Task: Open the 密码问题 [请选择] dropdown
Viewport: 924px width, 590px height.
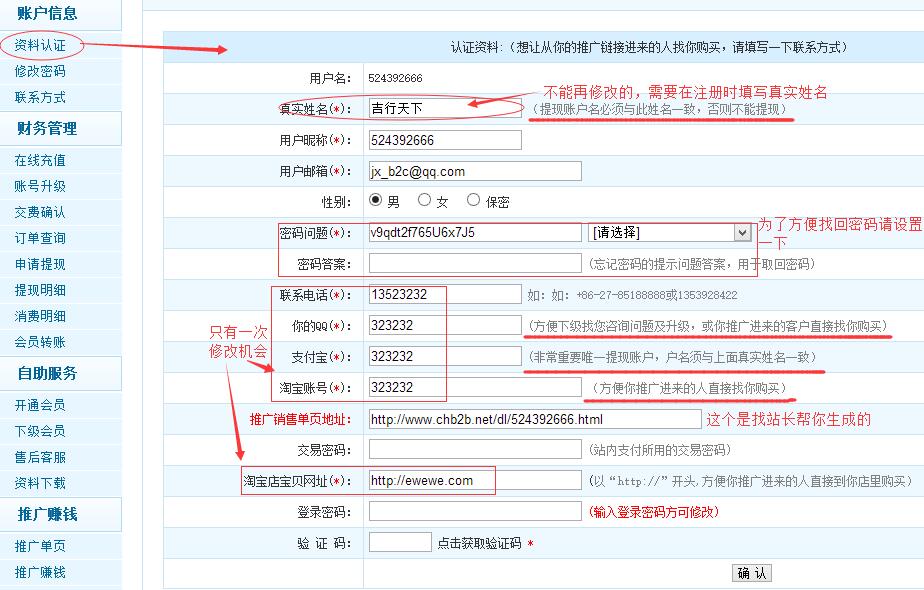Action: pyautogui.click(x=670, y=232)
